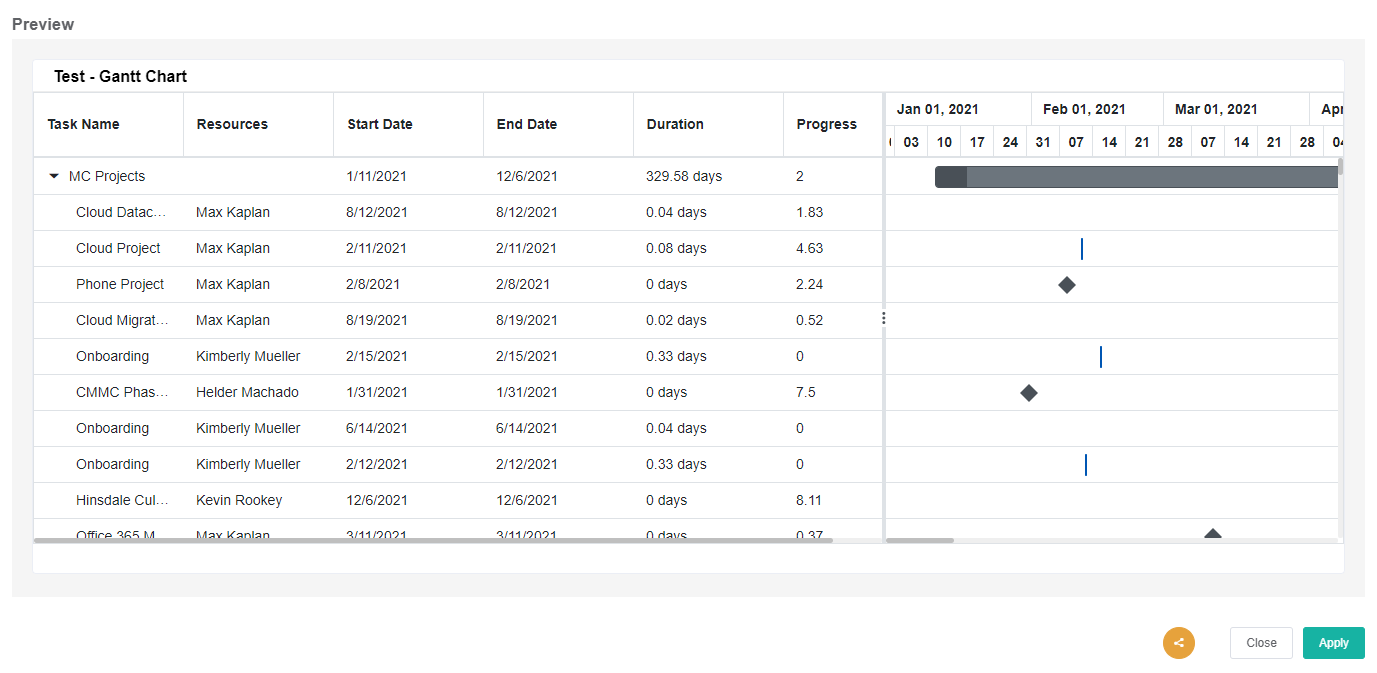Select the Cloud Project timeline bar

click(x=1081, y=248)
